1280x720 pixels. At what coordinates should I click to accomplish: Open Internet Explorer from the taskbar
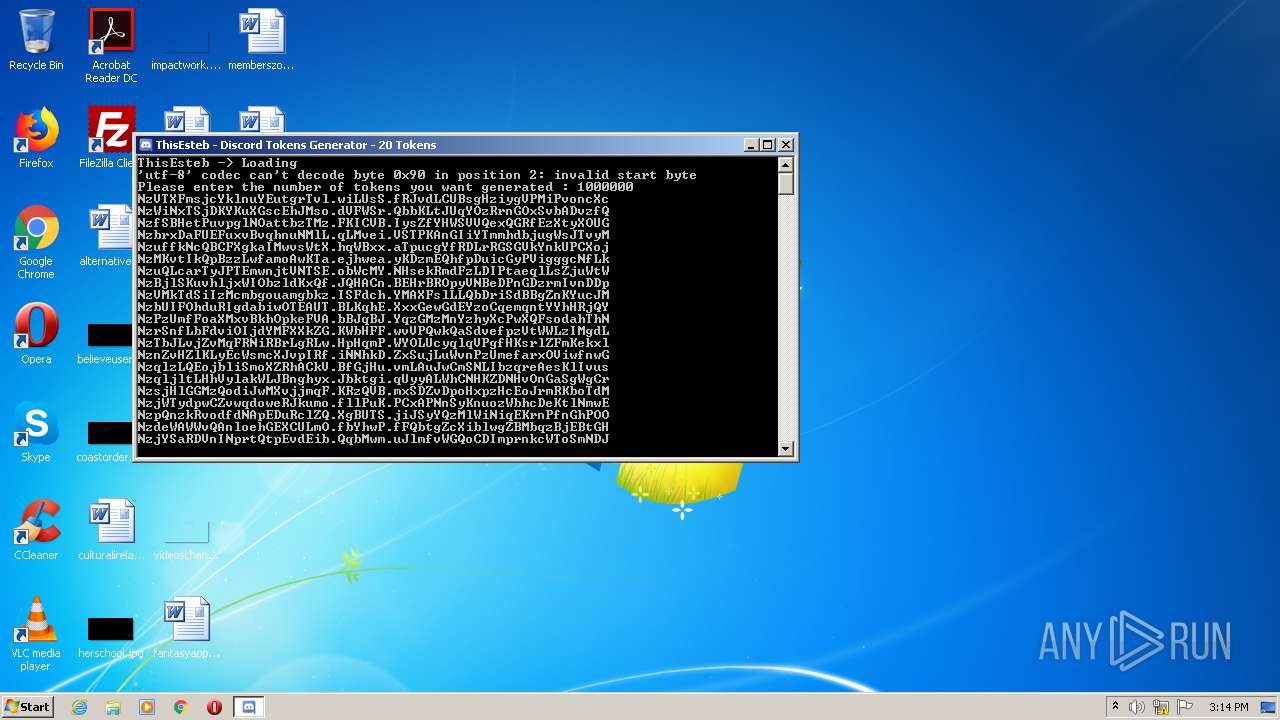click(x=79, y=707)
